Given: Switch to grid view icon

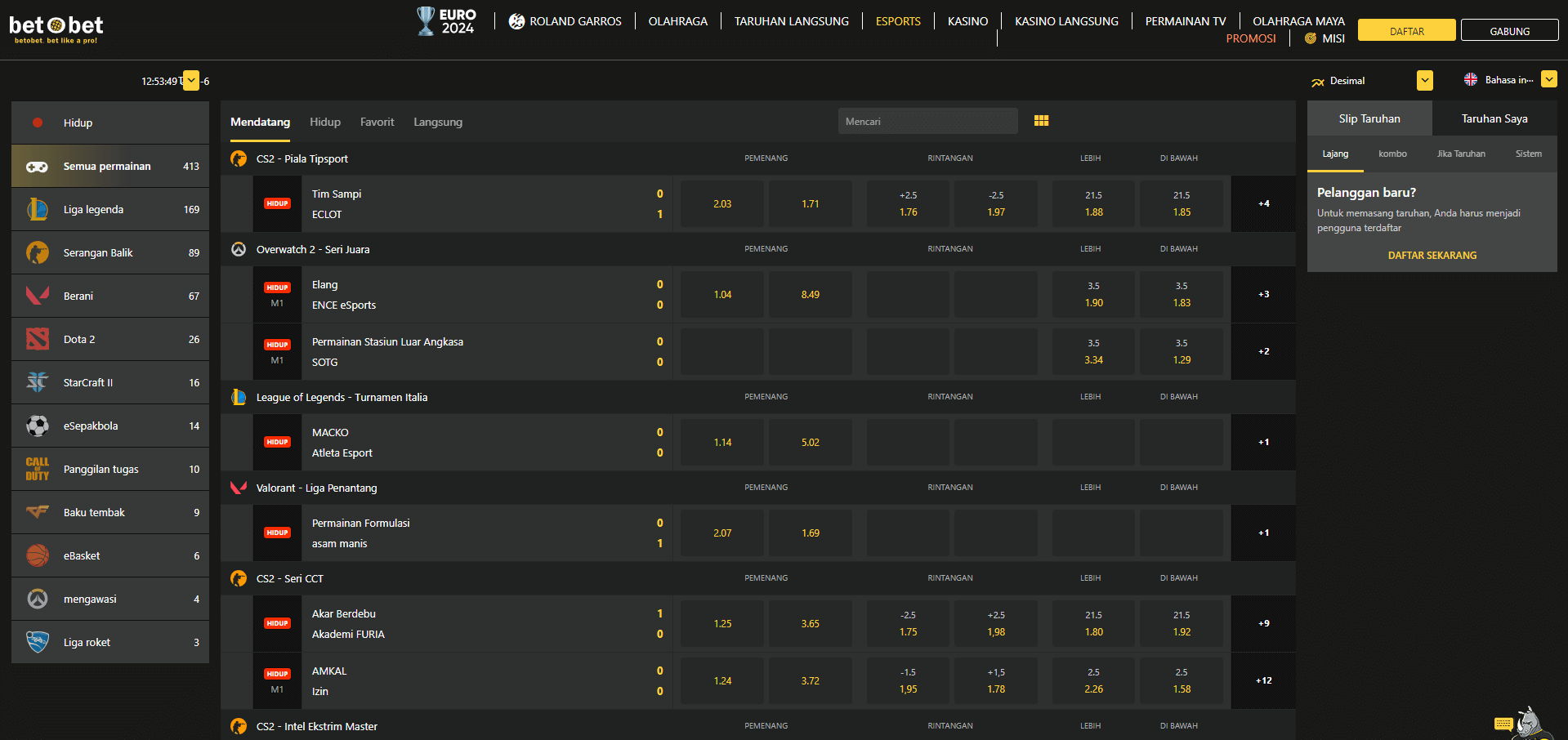Looking at the screenshot, I should pos(1041,121).
